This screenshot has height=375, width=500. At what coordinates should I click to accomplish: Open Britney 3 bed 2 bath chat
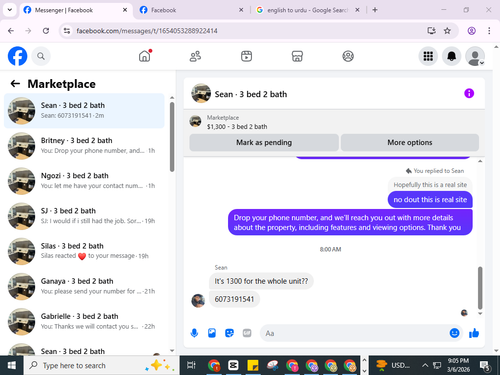coord(84,146)
